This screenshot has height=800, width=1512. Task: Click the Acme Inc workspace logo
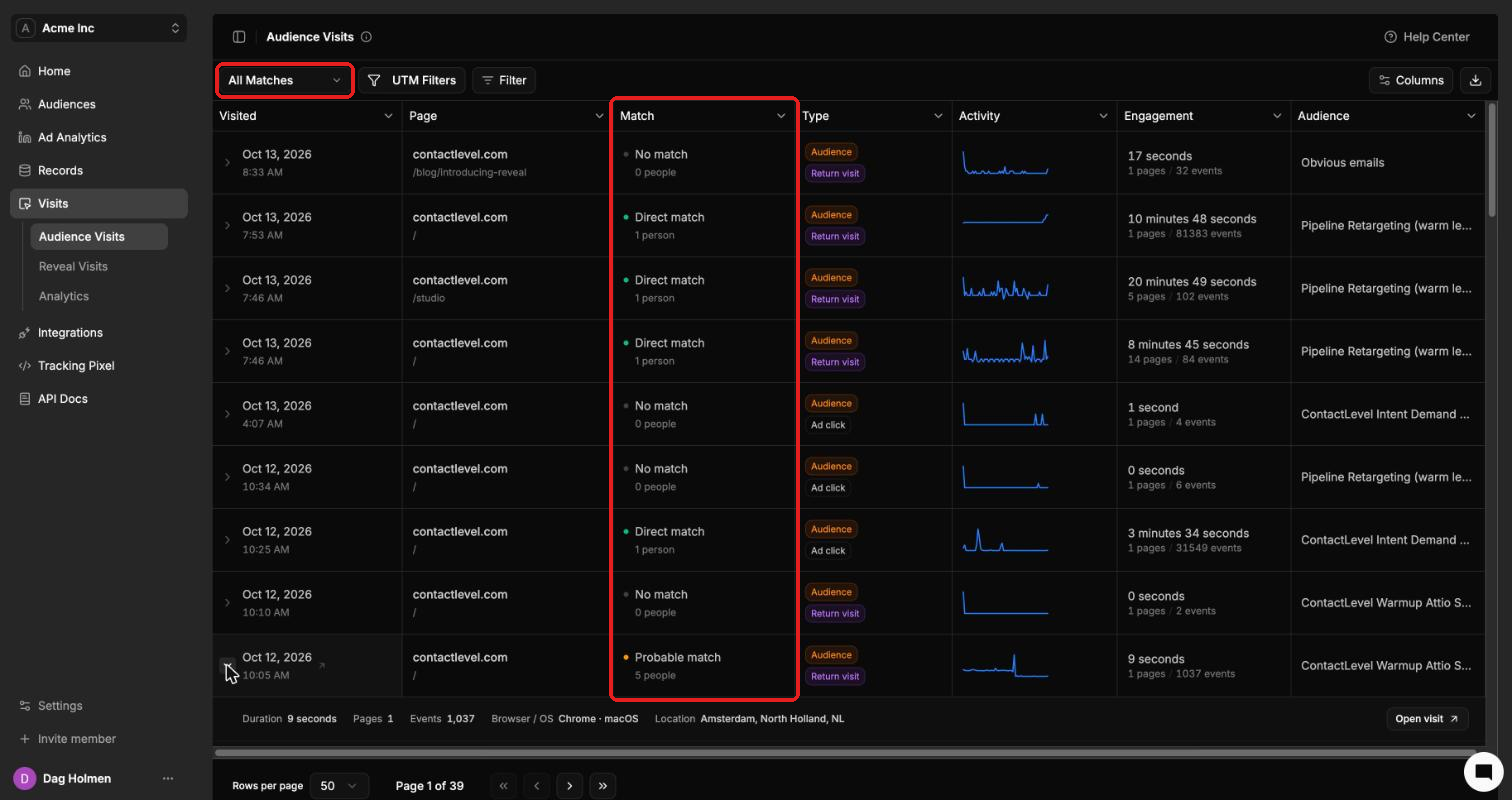[x=26, y=28]
